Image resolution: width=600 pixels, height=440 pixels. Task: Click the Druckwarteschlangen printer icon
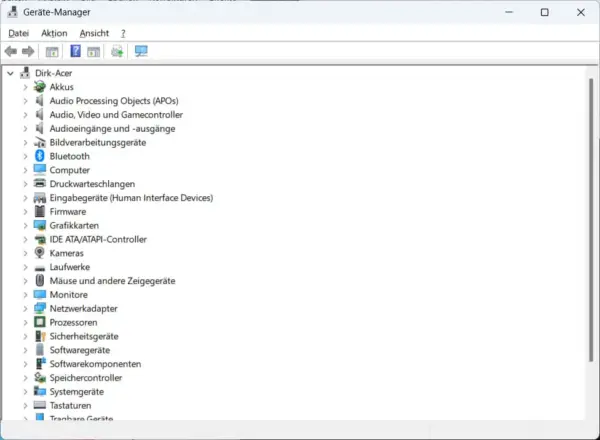point(39,184)
